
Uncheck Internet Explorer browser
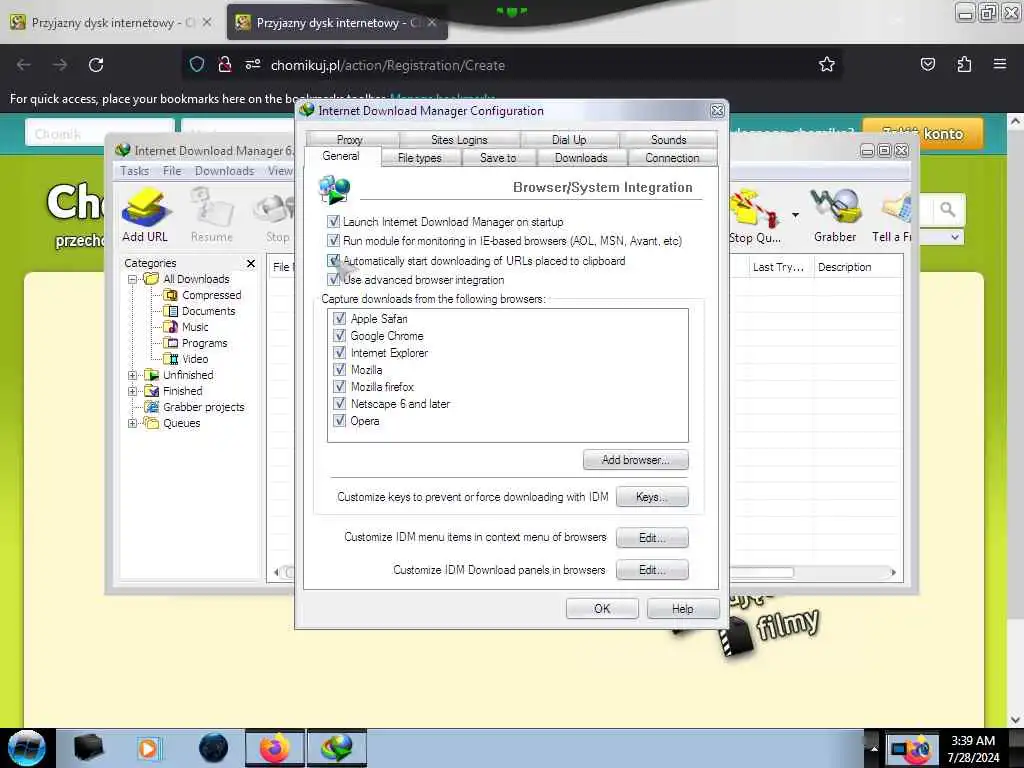pyautogui.click(x=340, y=353)
